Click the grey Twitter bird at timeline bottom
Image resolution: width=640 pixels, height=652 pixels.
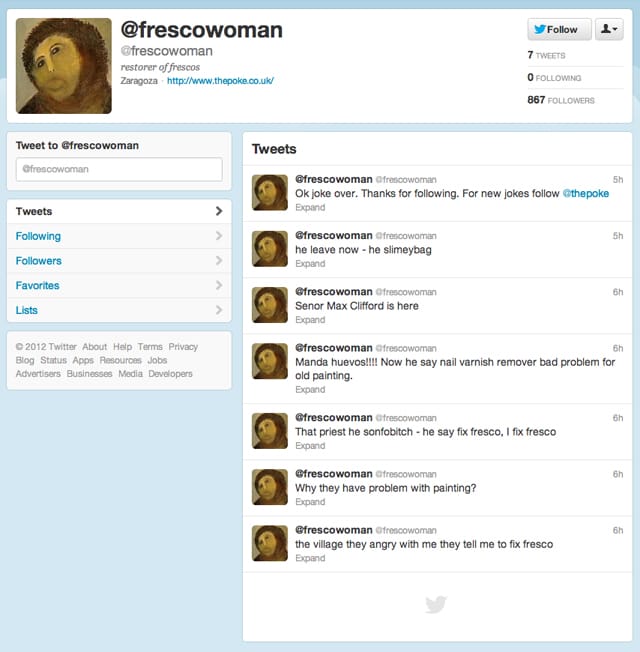[x=436, y=604]
